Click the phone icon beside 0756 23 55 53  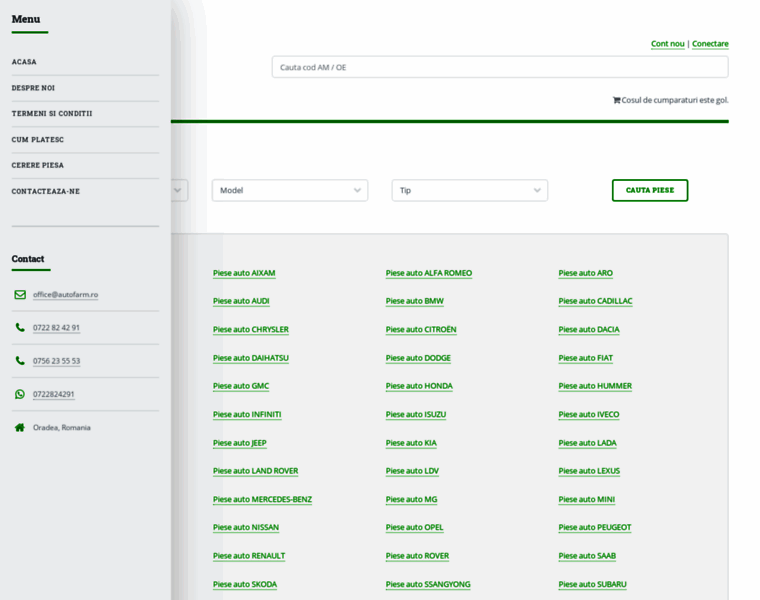20,361
